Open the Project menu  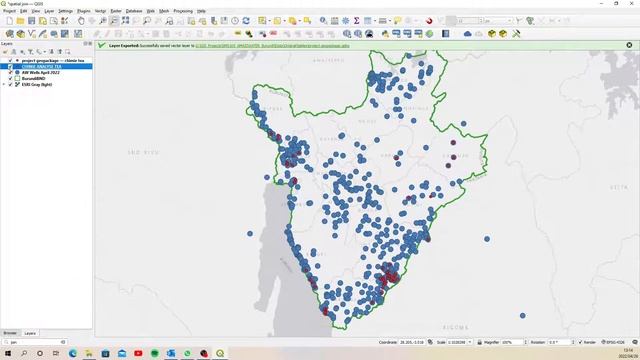9,11
